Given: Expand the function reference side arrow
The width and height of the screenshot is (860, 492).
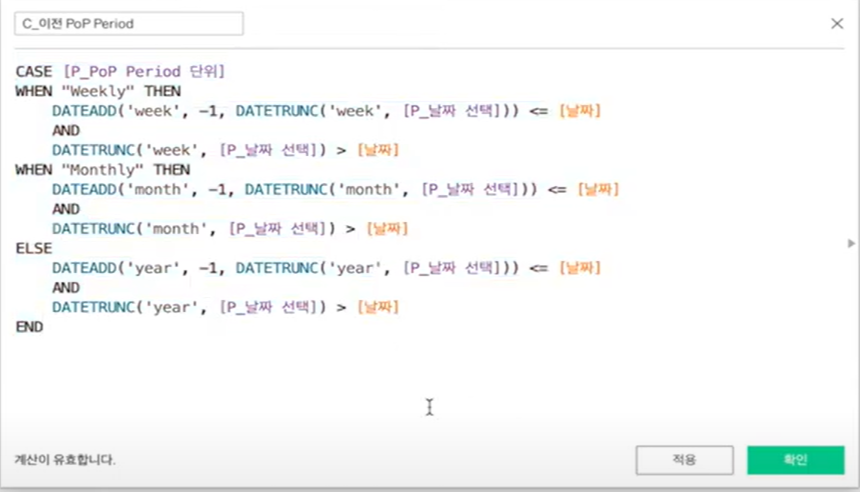Looking at the screenshot, I should pyautogui.click(x=851, y=243).
